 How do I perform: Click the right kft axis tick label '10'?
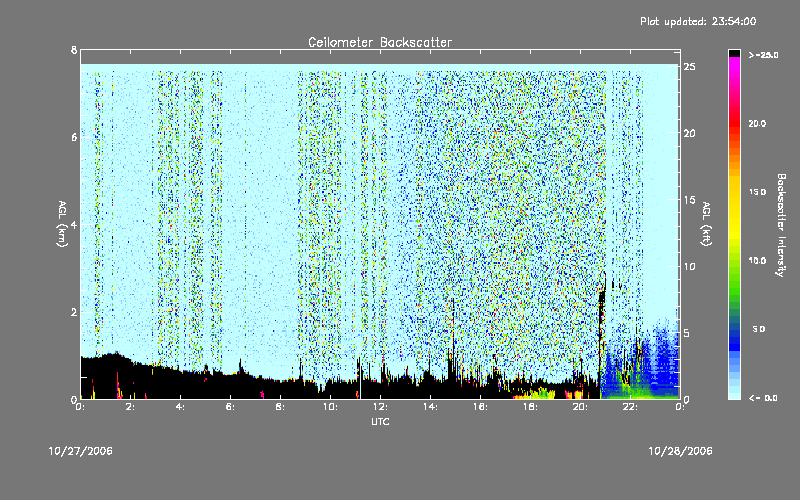(x=690, y=266)
